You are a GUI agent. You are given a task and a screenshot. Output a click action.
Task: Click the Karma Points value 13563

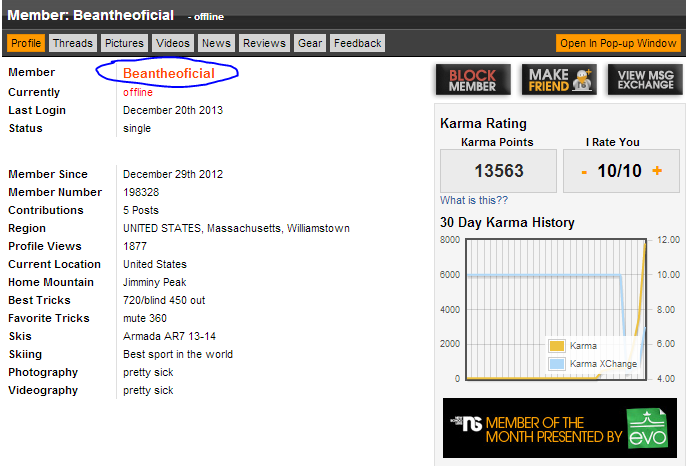pyautogui.click(x=498, y=171)
